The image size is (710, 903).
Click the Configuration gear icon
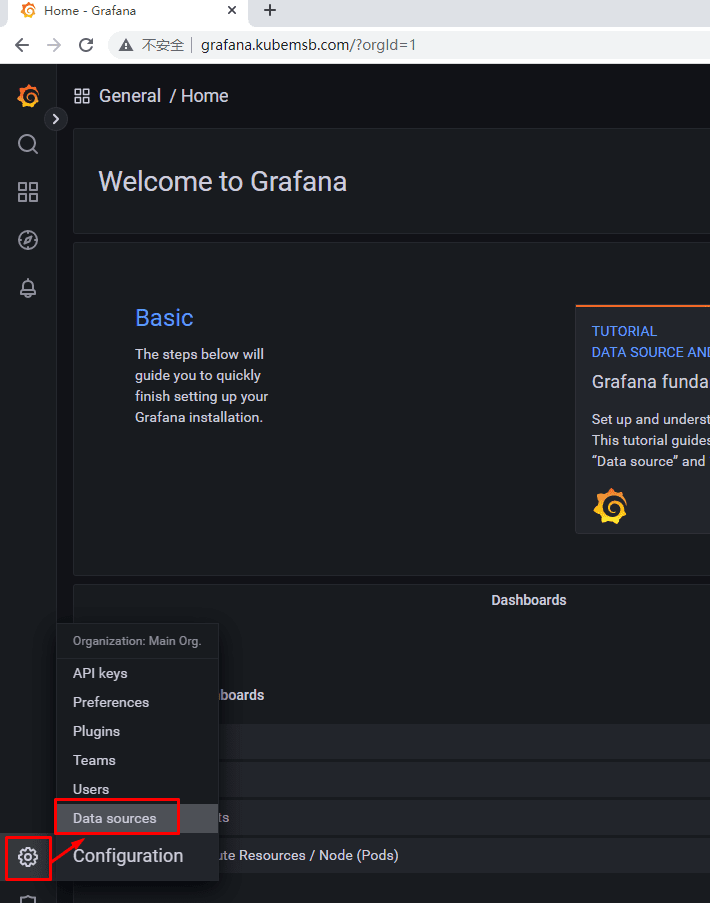tap(28, 857)
